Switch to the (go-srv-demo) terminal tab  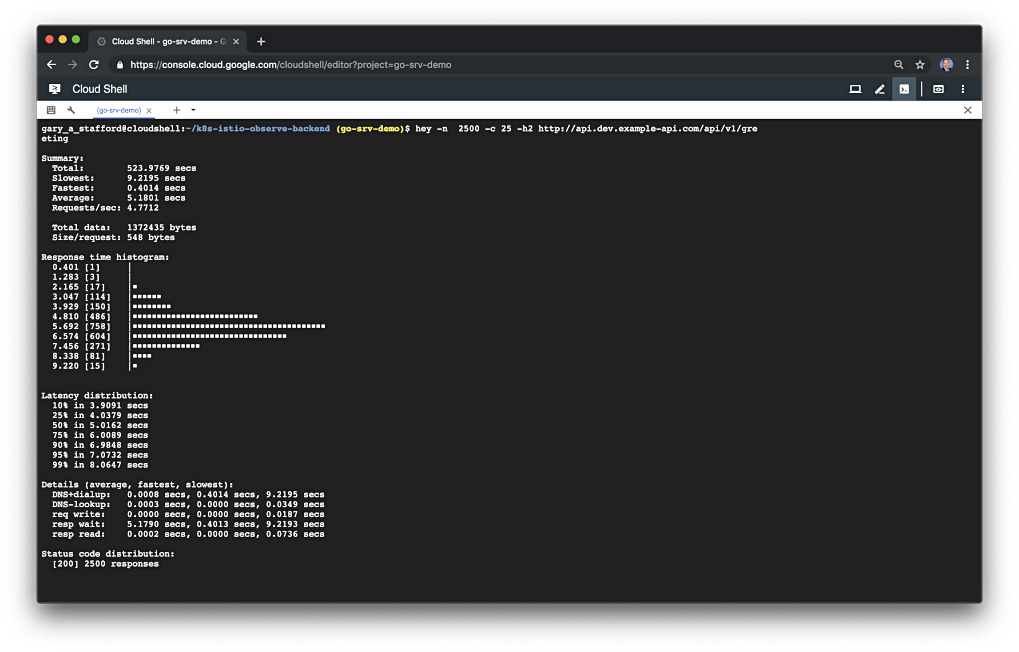tap(118, 110)
